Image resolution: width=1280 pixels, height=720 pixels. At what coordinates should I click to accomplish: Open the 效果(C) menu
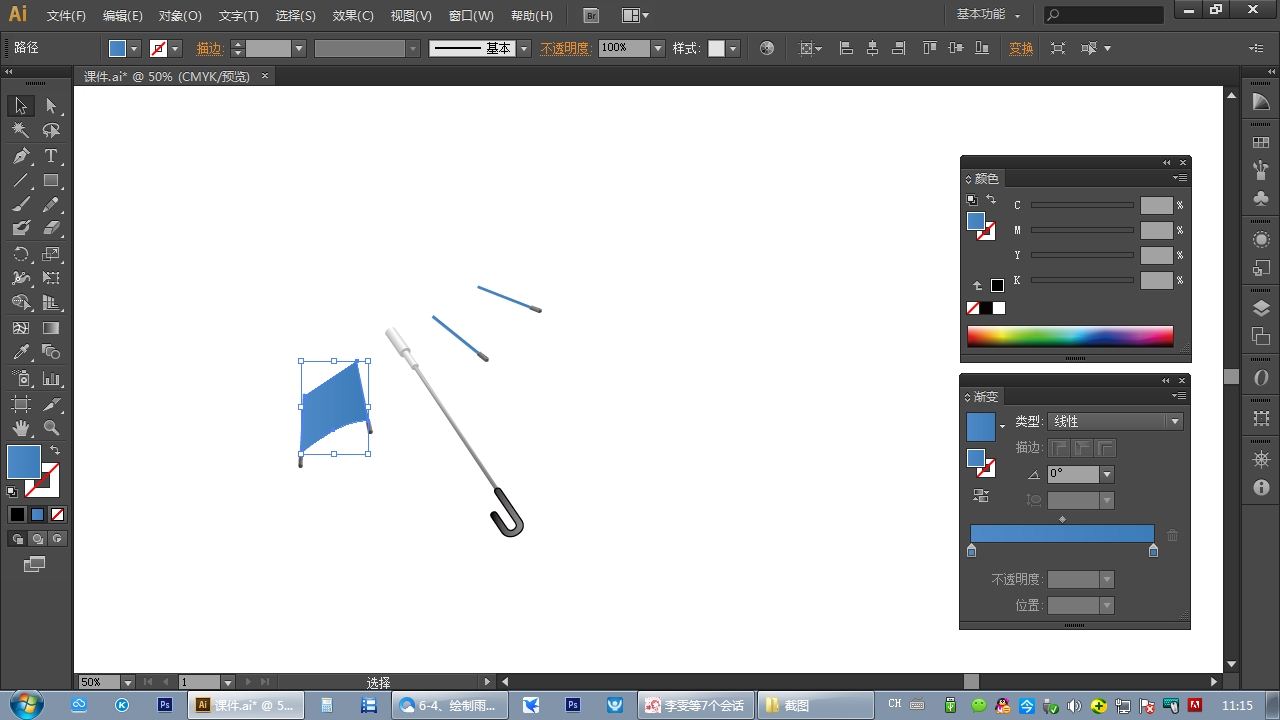coord(353,16)
